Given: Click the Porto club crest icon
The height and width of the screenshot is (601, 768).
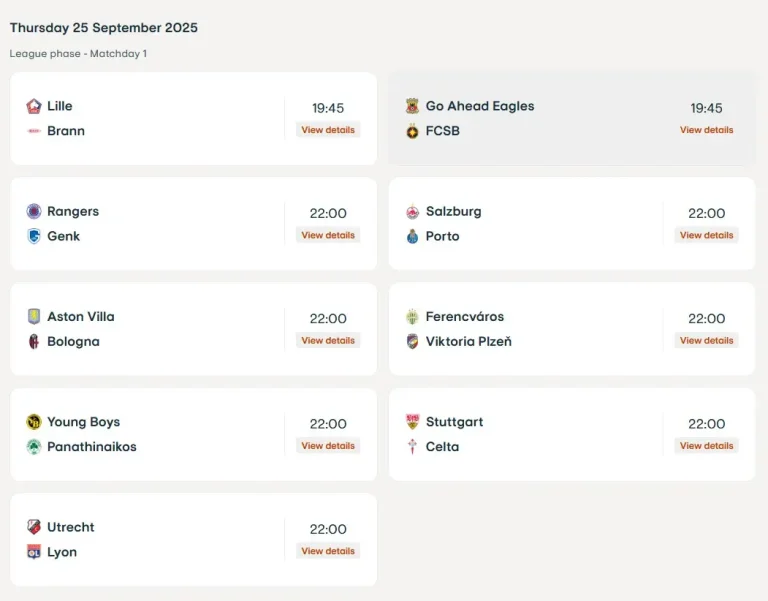Looking at the screenshot, I should click(x=412, y=236).
